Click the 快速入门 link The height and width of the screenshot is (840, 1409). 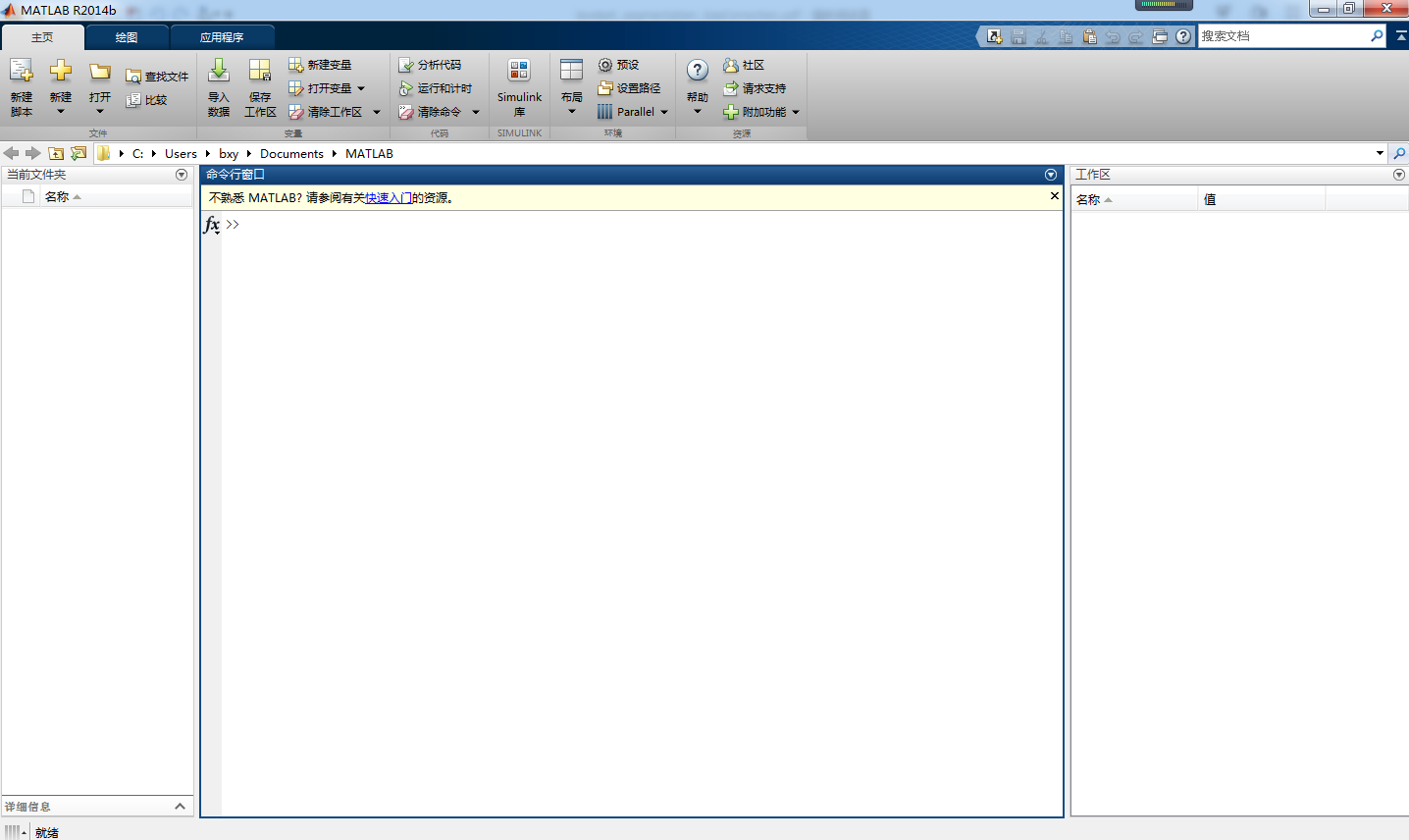pos(389,198)
